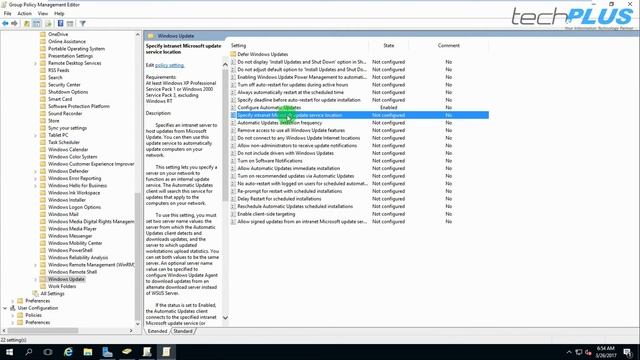Screen dimensions: 640x360
Task: Click policy icon beside Configure Automatic Updates
Action: click(x=233, y=107)
